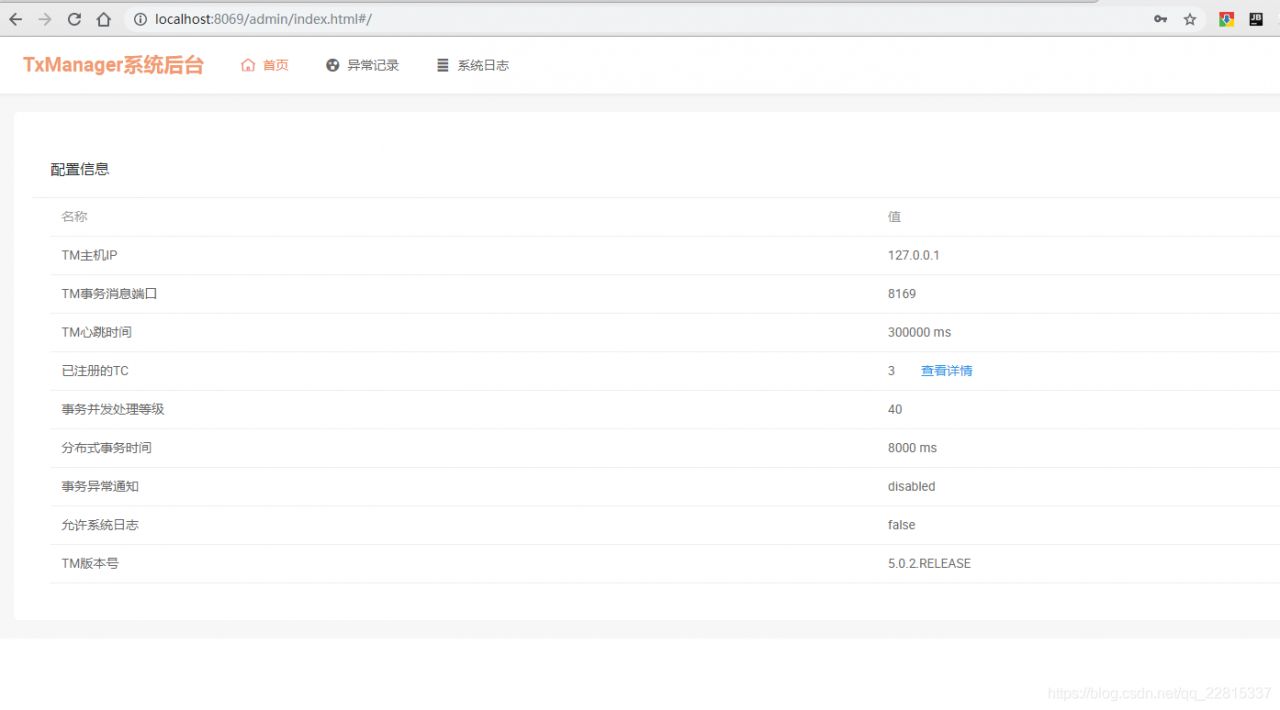Image resolution: width=1280 pixels, height=710 pixels.
Task: Select the 配置信息 heading
Action: click(80, 169)
